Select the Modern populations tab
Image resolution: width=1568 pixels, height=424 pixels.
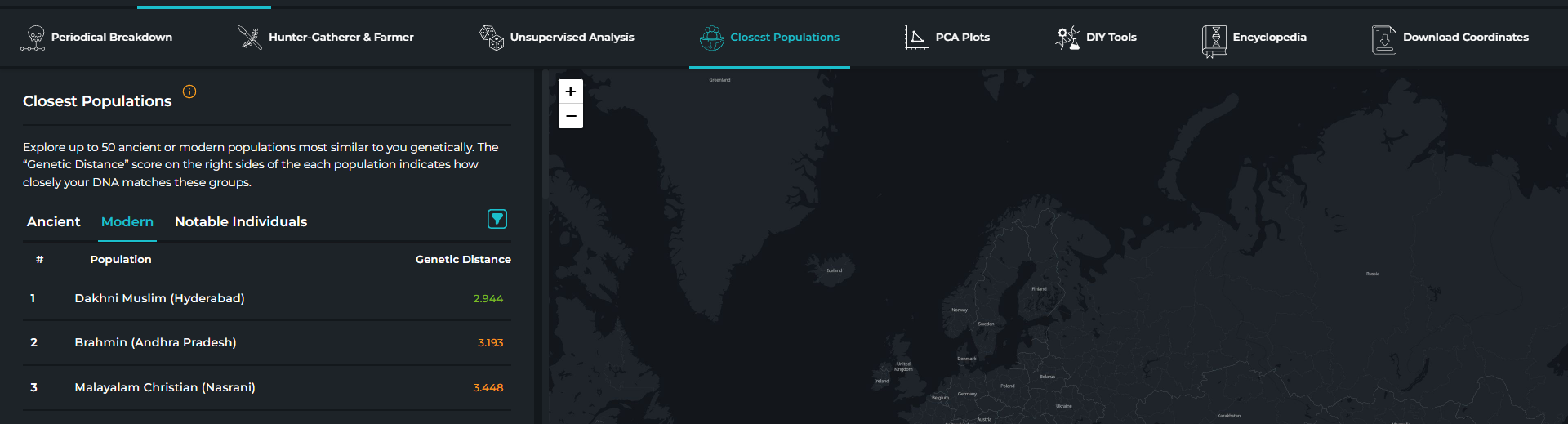pyautogui.click(x=127, y=222)
